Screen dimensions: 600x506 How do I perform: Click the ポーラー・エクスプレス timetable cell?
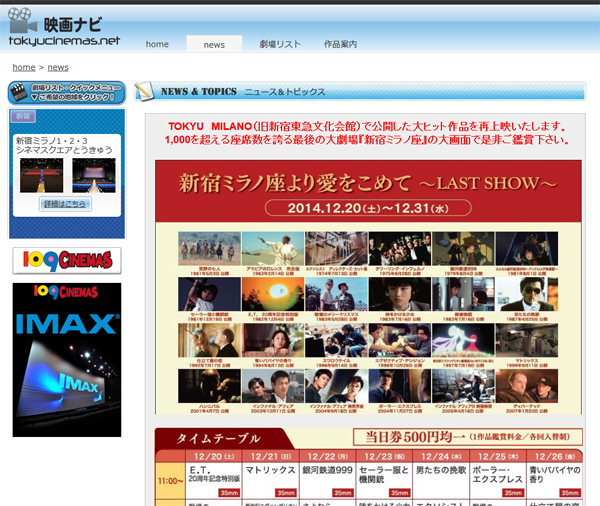pos(498,481)
